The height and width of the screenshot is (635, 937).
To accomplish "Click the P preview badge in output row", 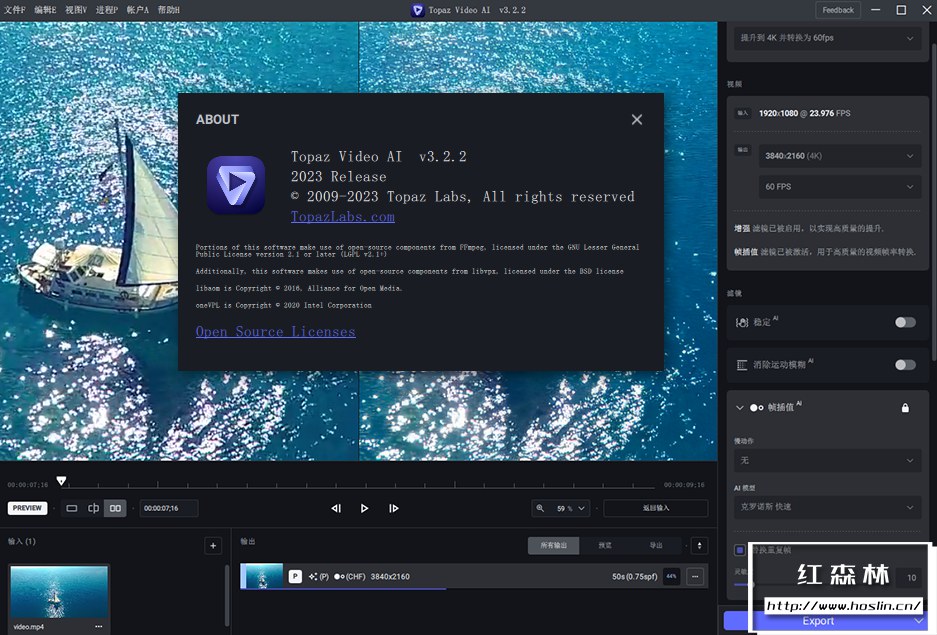I will click(x=295, y=576).
